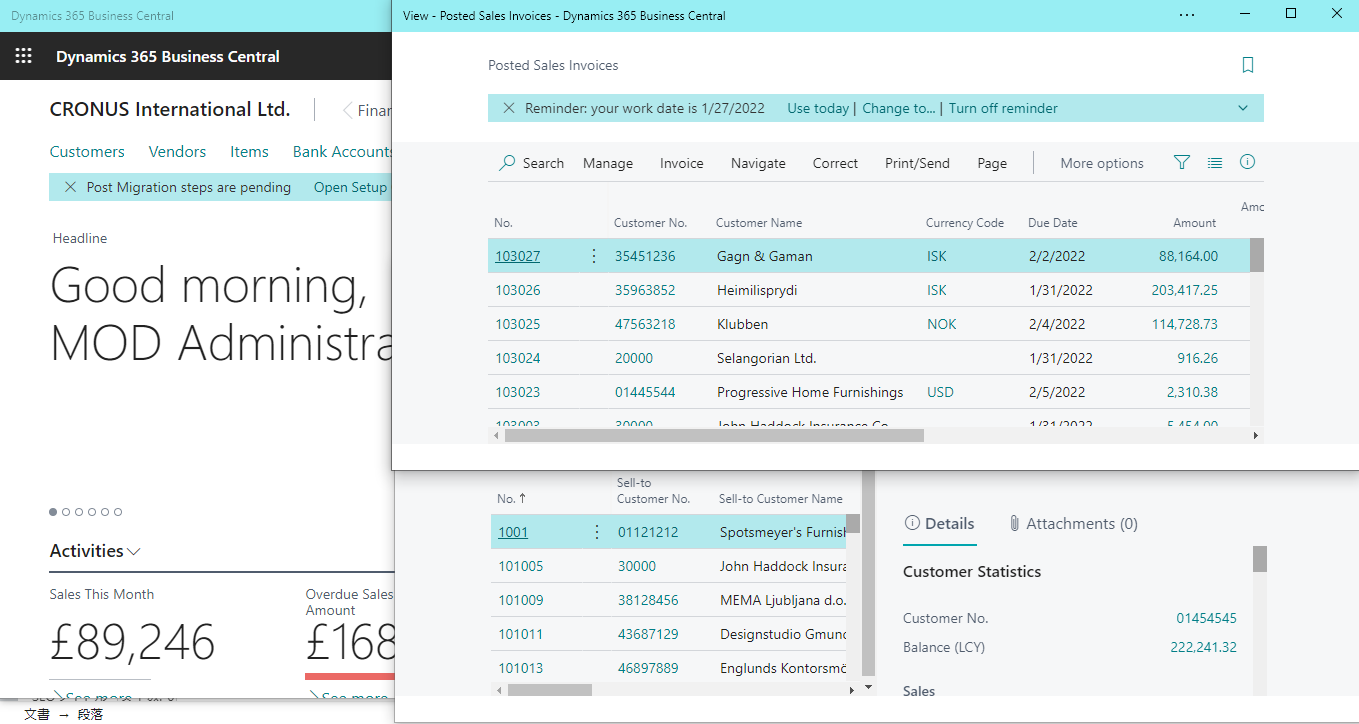Open the FactBox information icon
Screen dimensions: 1359x724
(x=1247, y=163)
